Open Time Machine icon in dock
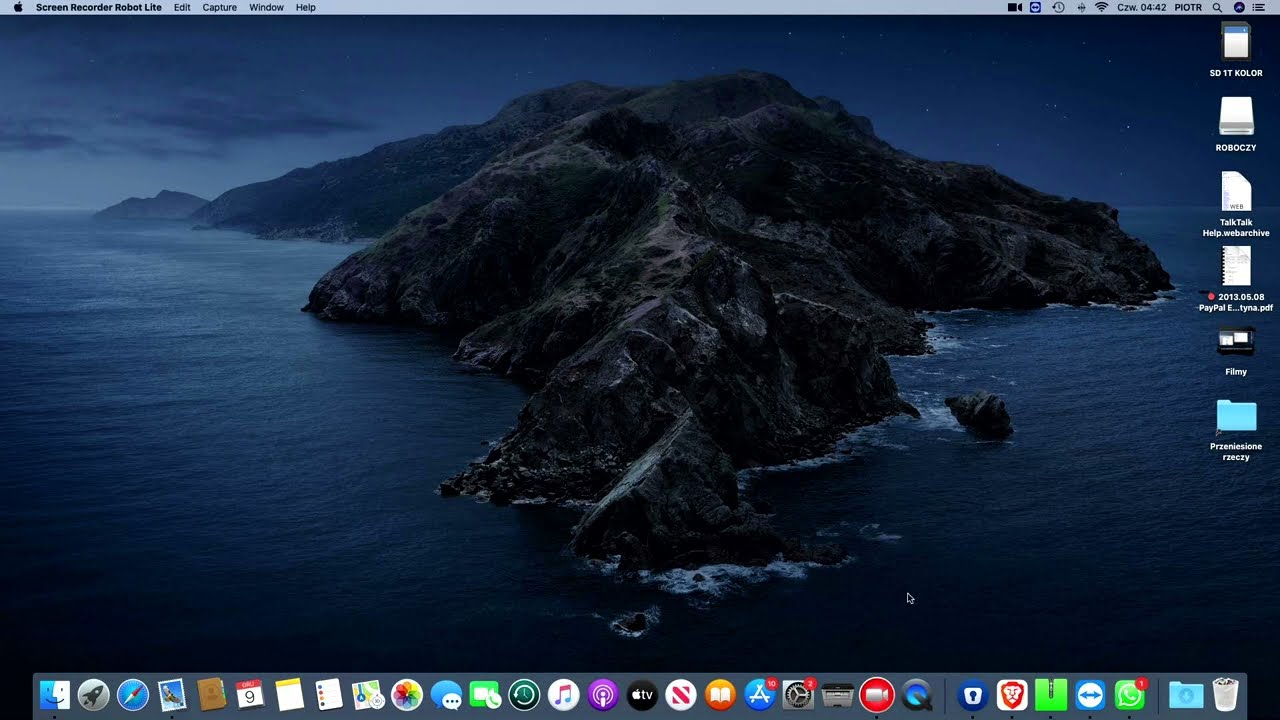The width and height of the screenshot is (1280, 720). pyautogui.click(x=524, y=694)
